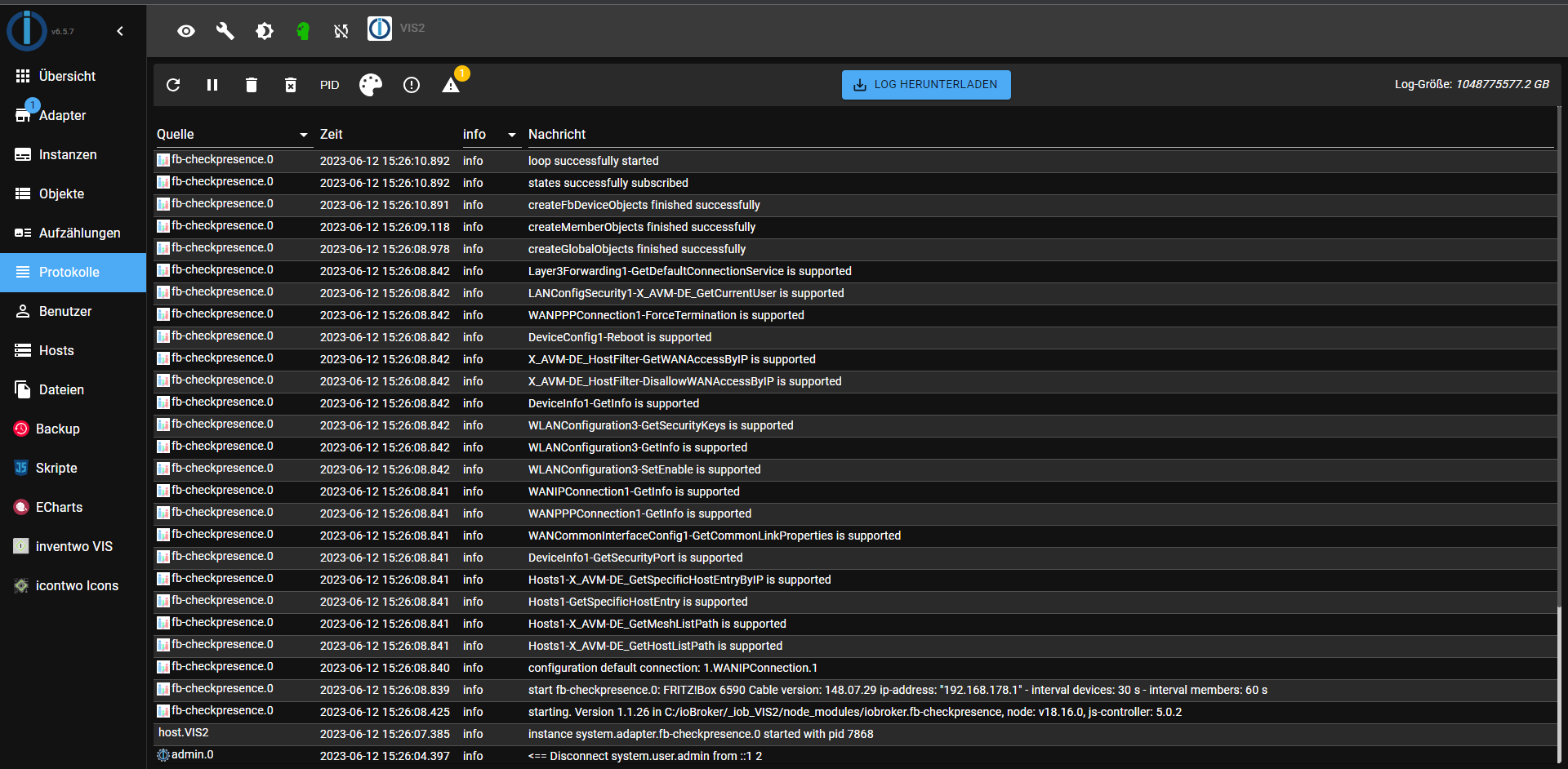Open Skripte JavaScript editor

tap(73, 468)
